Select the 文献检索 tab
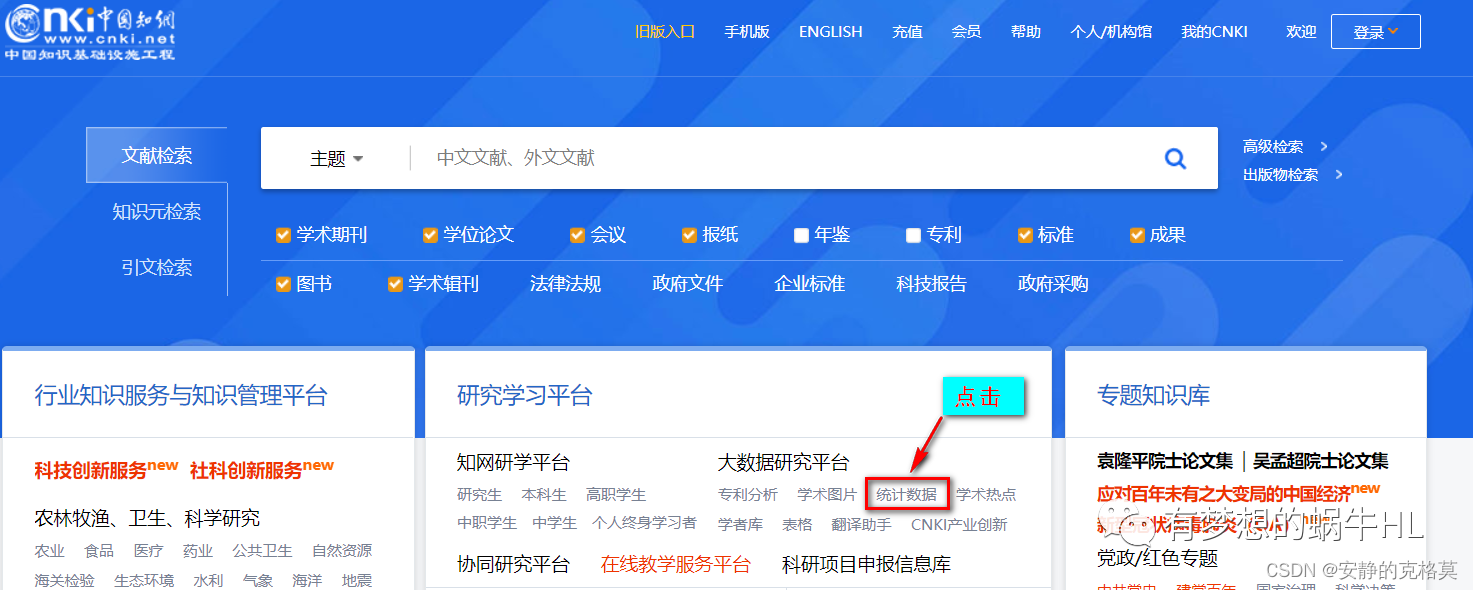 [x=157, y=155]
